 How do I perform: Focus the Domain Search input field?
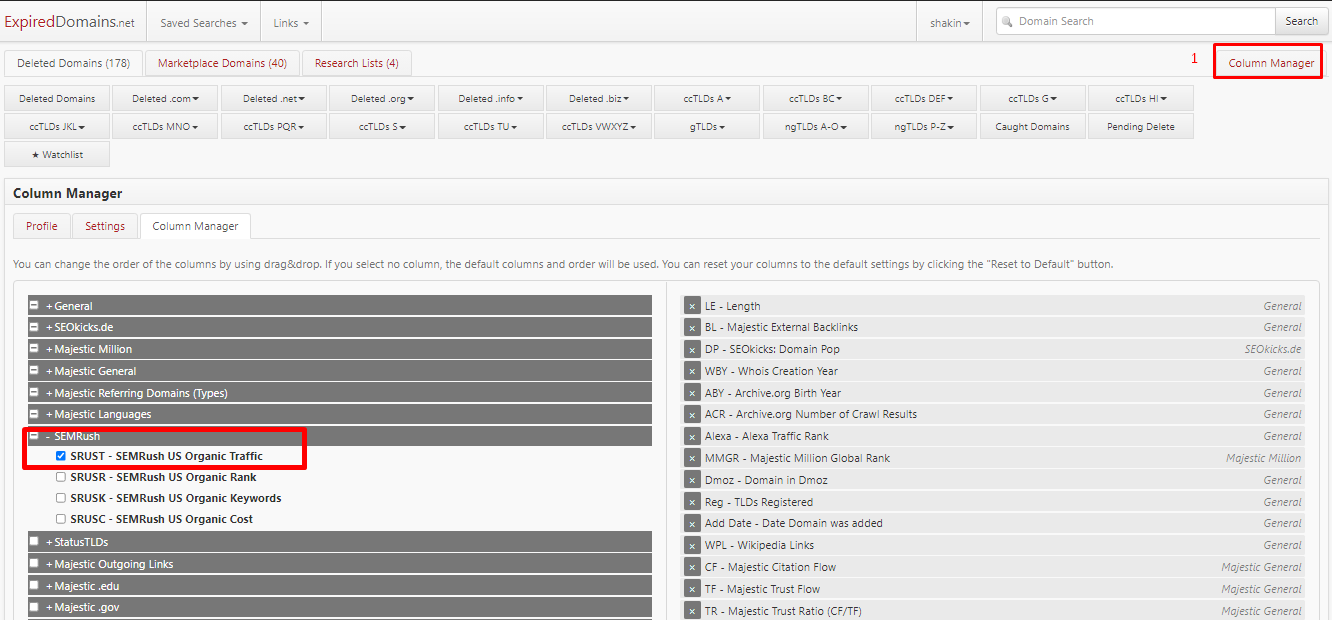(x=1136, y=21)
